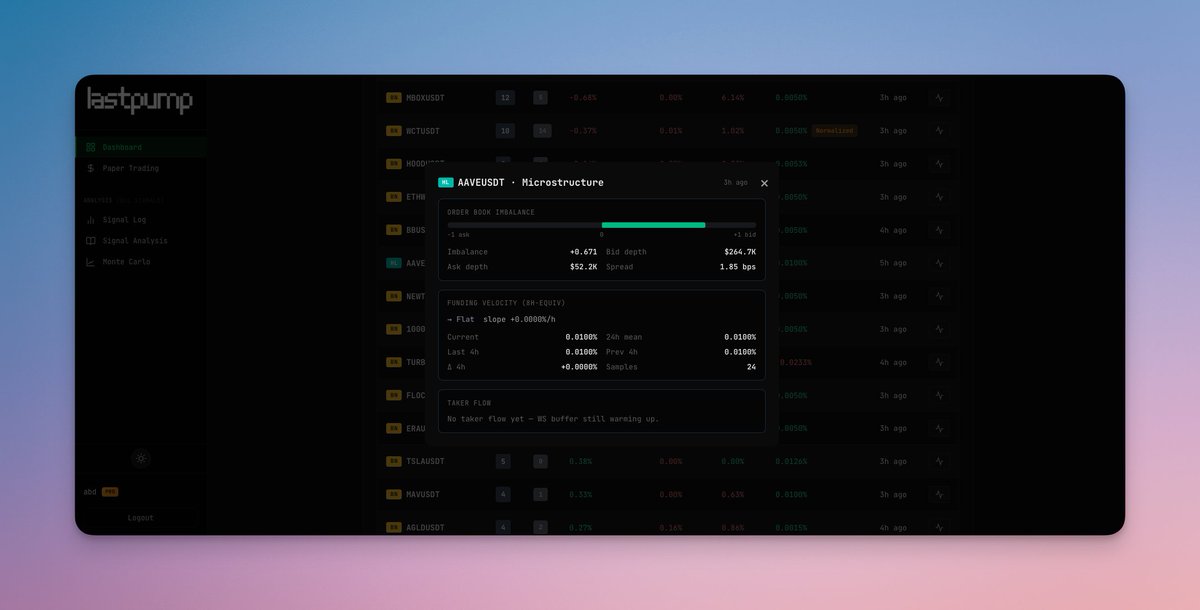Click the 5 count box in TSLAUSDT row
The image size is (1200, 610).
pyautogui.click(x=505, y=461)
